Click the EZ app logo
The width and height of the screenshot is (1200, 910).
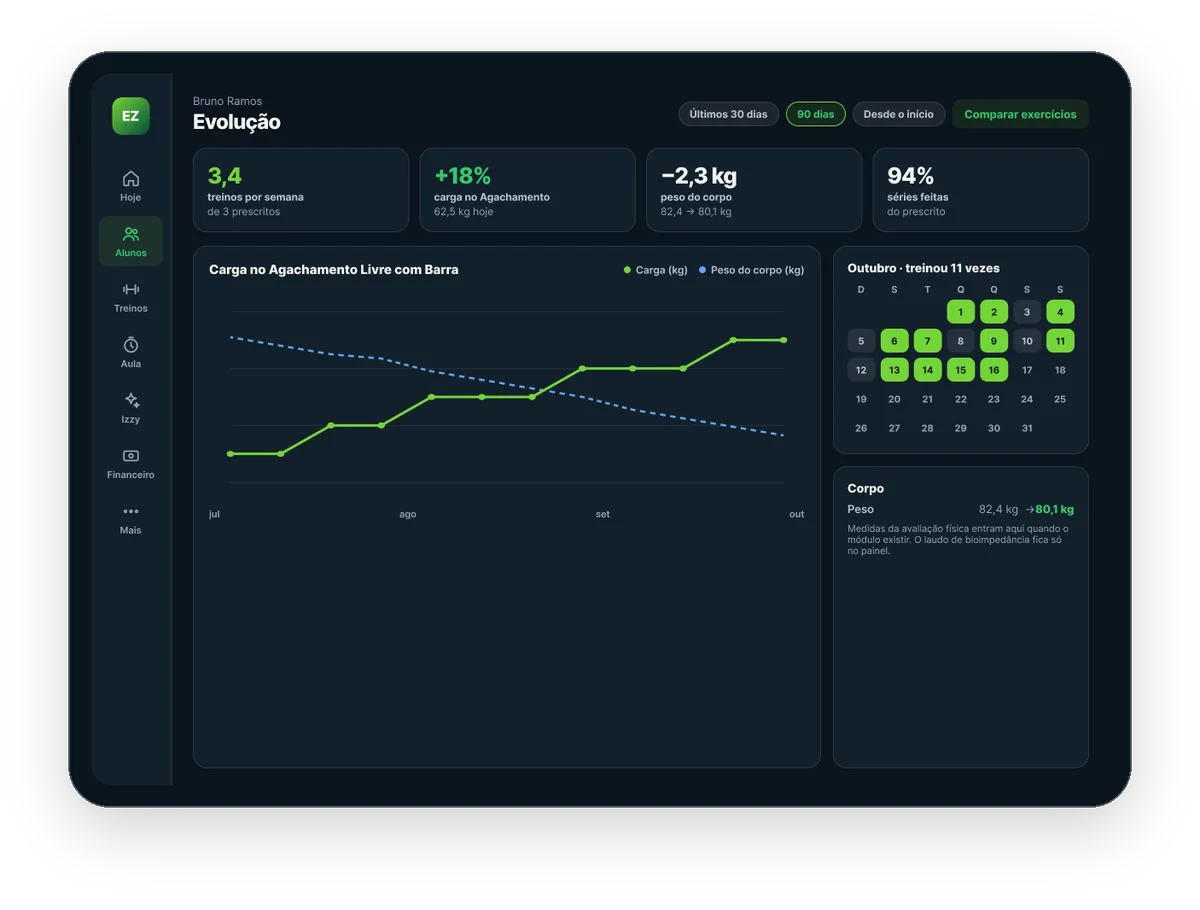[130, 116]
